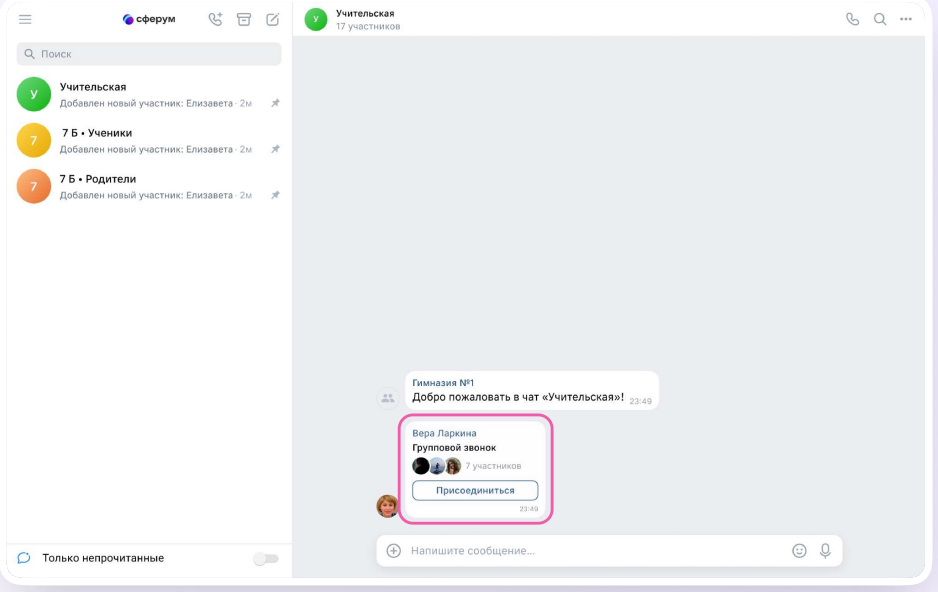Image resolution: width=938 pixels, height=592 pixels.
Task: Open chat info via the header avatar
Action: 316,19
